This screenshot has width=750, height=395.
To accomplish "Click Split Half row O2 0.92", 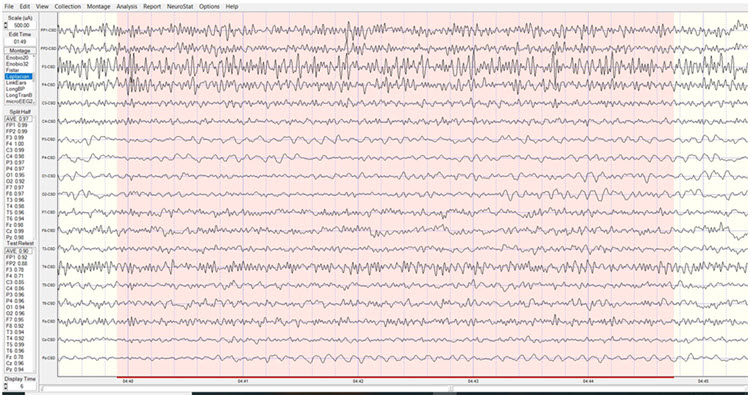I will (x=16, y=182).
